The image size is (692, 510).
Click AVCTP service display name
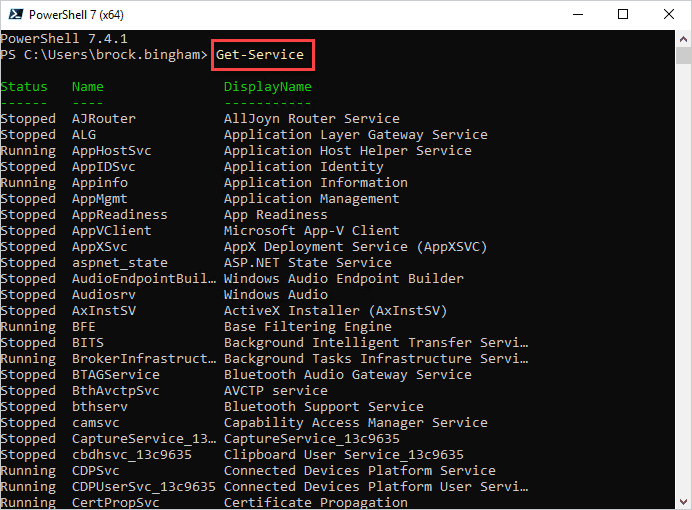[276, 390]
